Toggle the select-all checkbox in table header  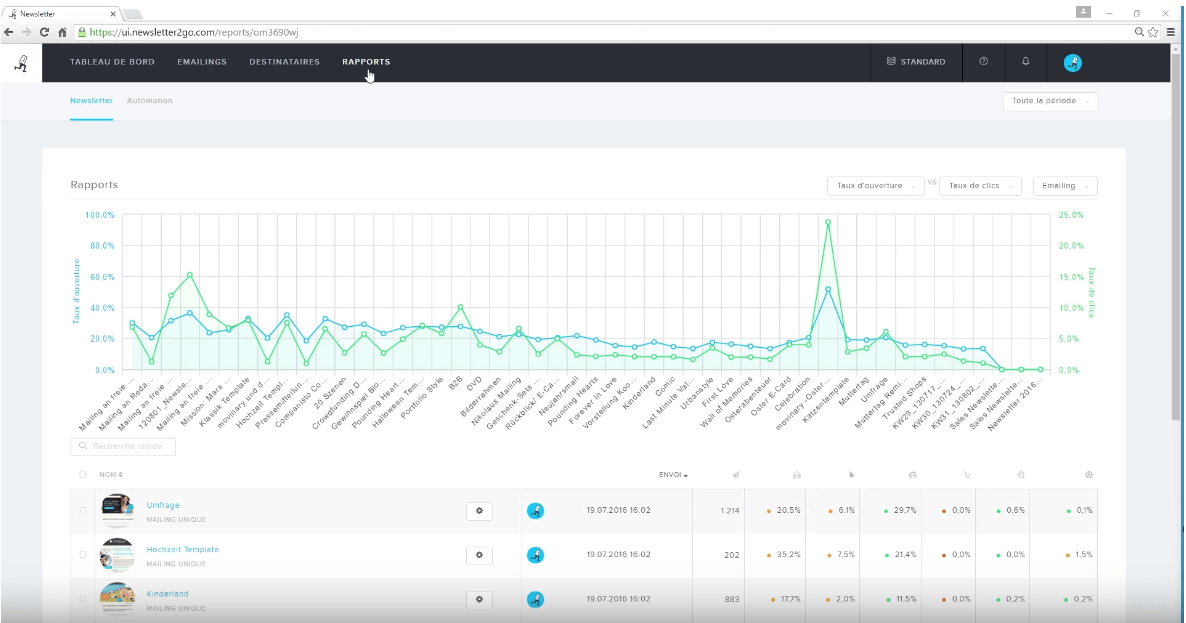point(83,474)
